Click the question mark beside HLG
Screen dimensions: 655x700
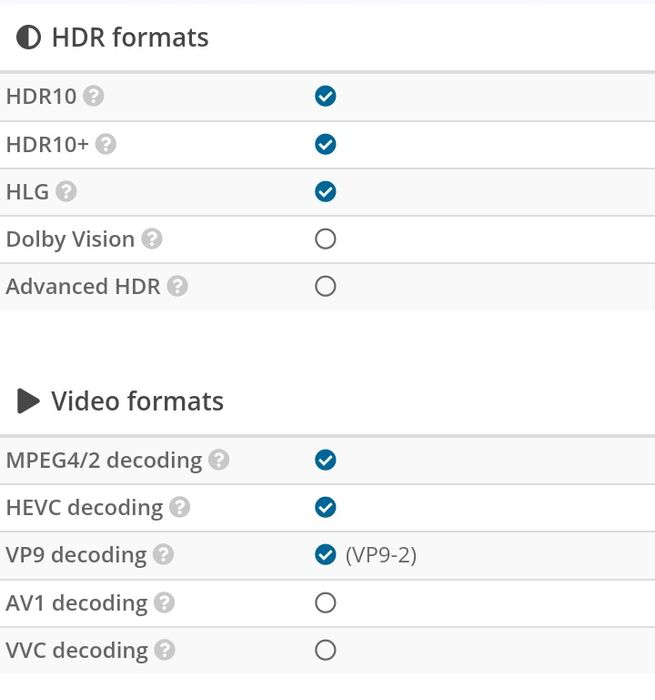[66, 191]
